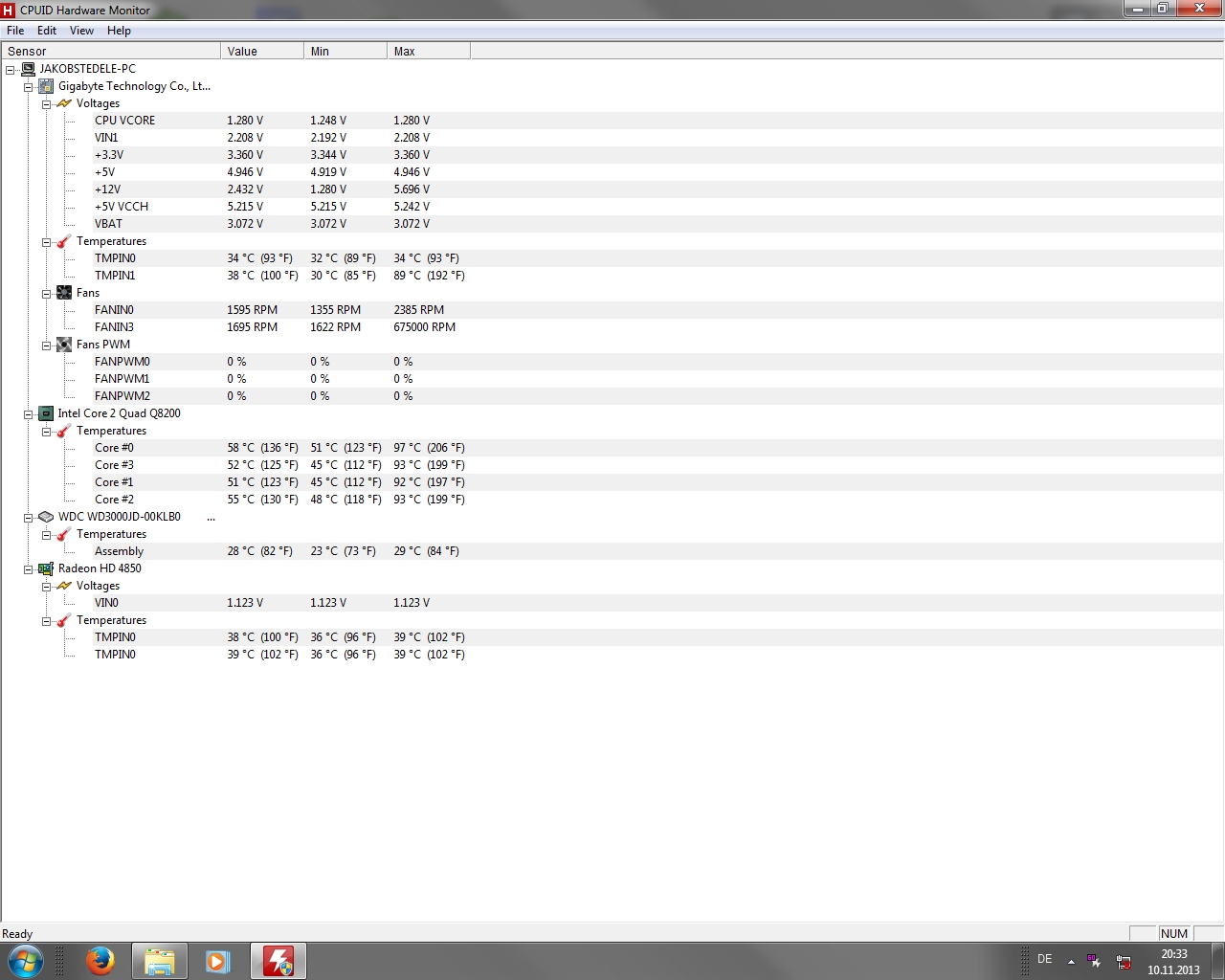Screen dimensions: 1225x980
Task: Open Windows Explorer from the taskbar
Action: (x=159, y=961)
